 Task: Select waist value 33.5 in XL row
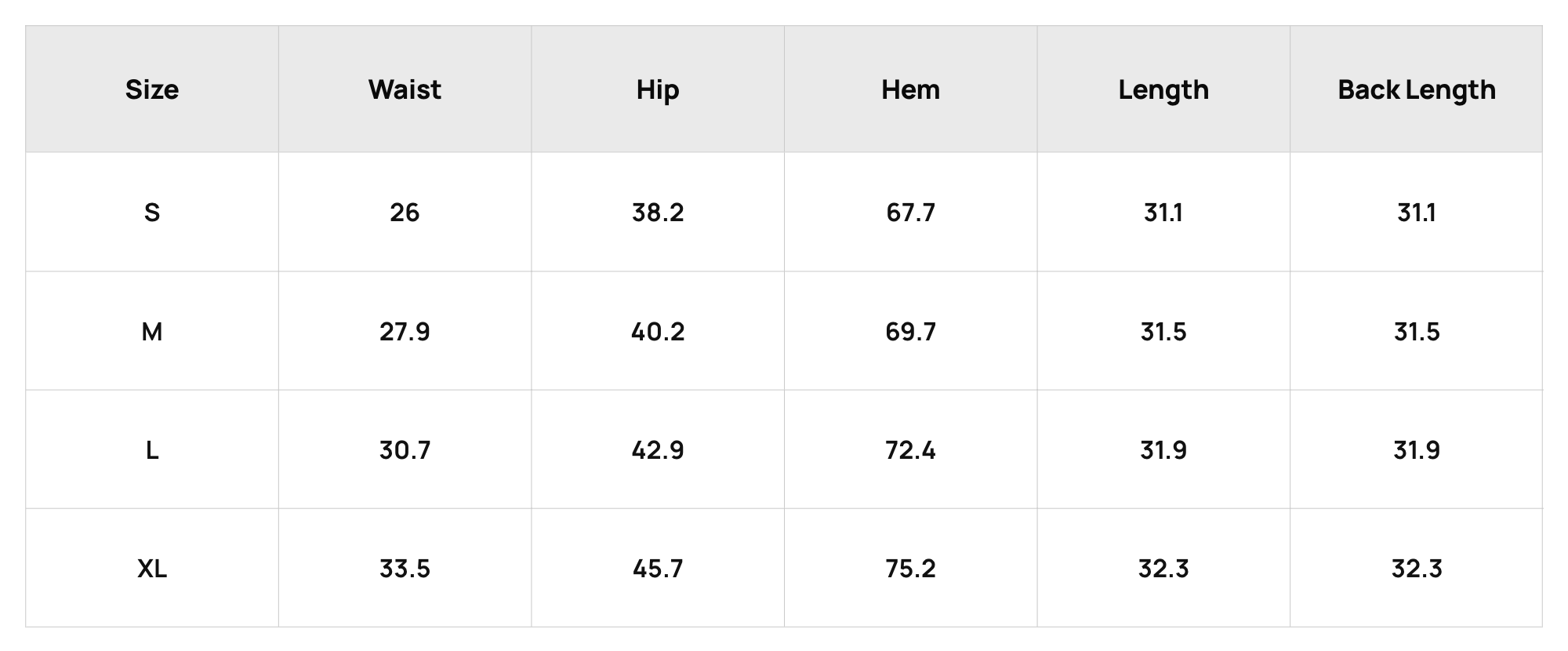click(405, 569)
